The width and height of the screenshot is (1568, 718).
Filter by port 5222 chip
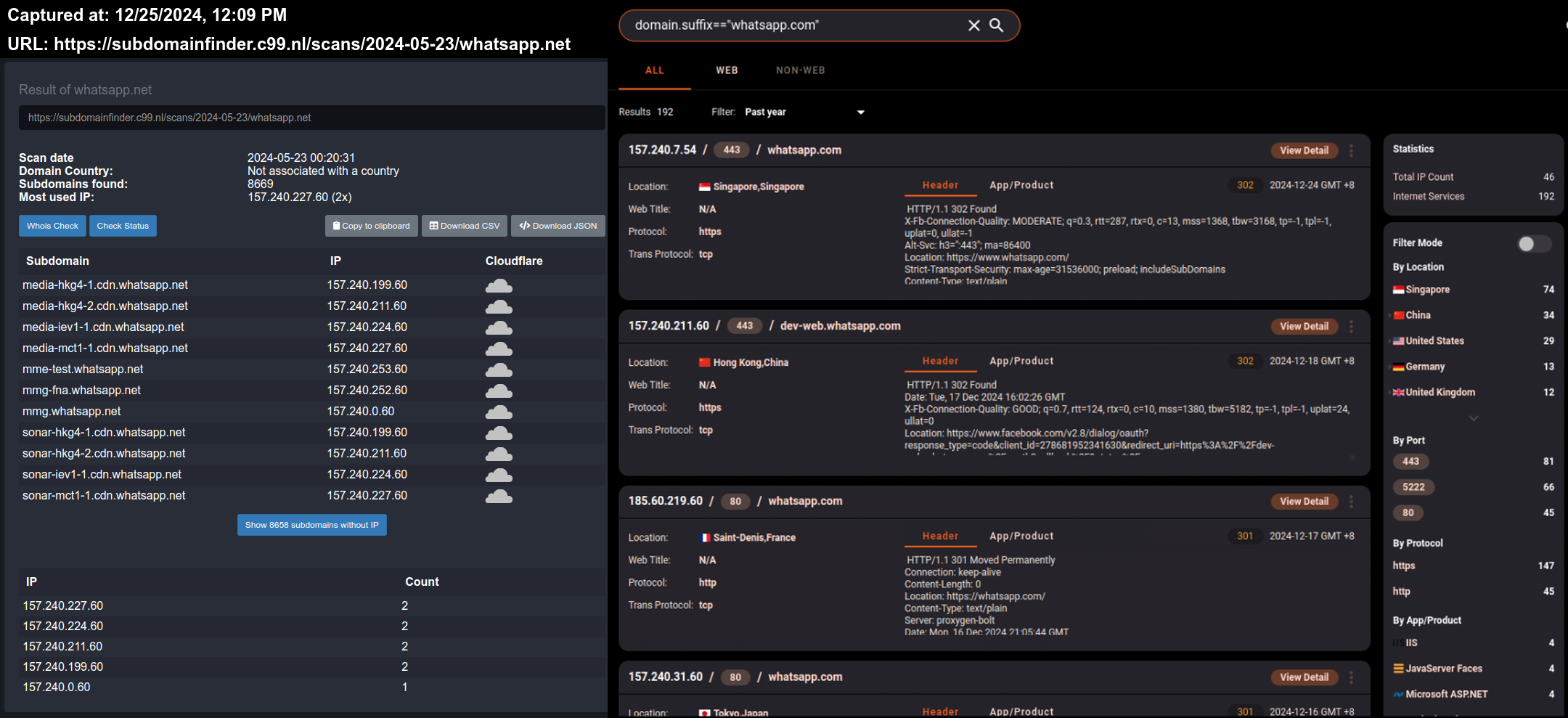(1413, 487)
